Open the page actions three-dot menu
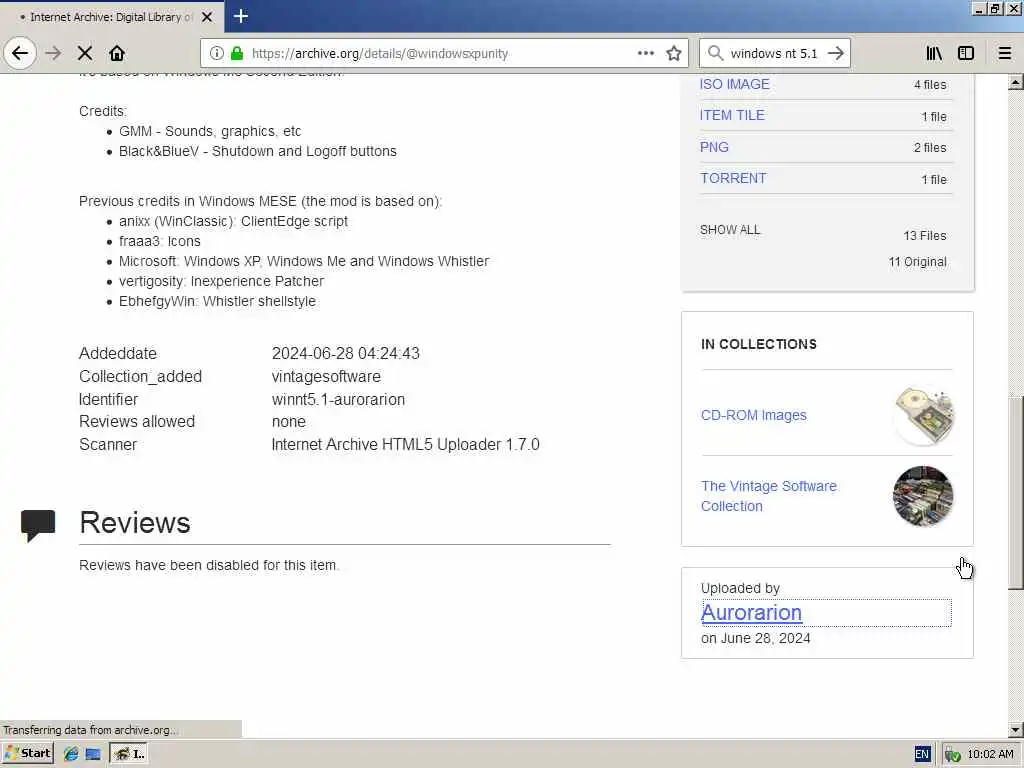 (x=645, y=53)
